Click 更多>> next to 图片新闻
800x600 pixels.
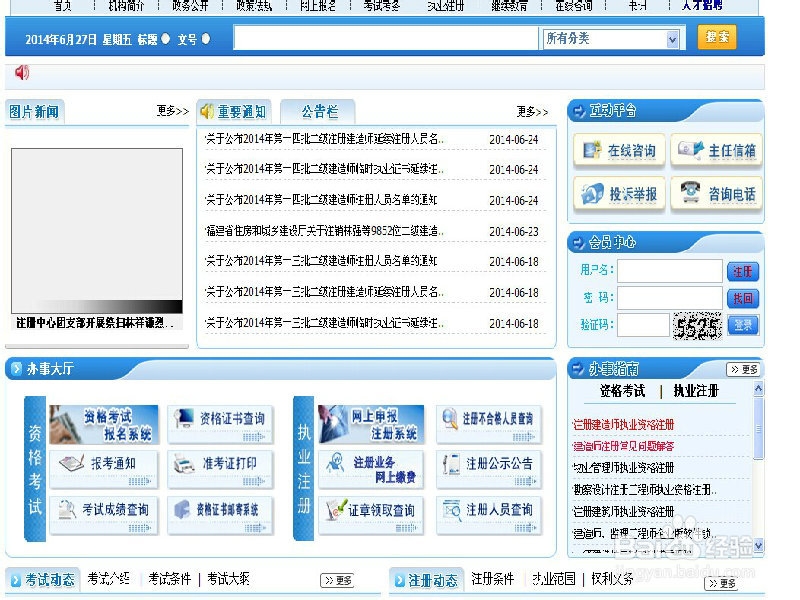tap(172, 111)
